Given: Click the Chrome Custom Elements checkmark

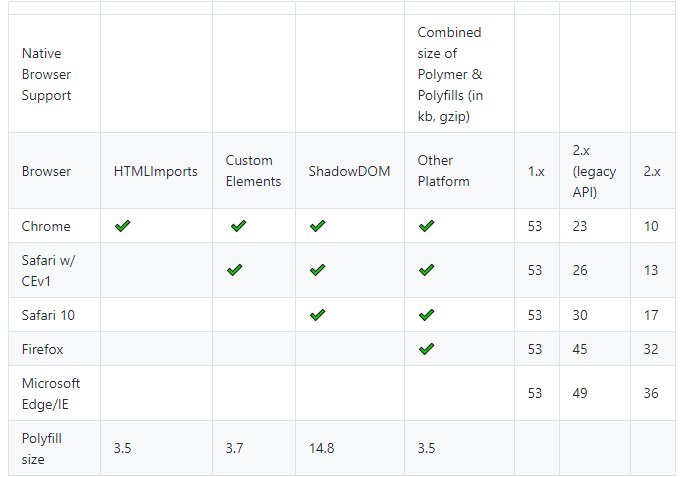Looking at the screenshot, I should pyautogui.click(x=238, y=226).
